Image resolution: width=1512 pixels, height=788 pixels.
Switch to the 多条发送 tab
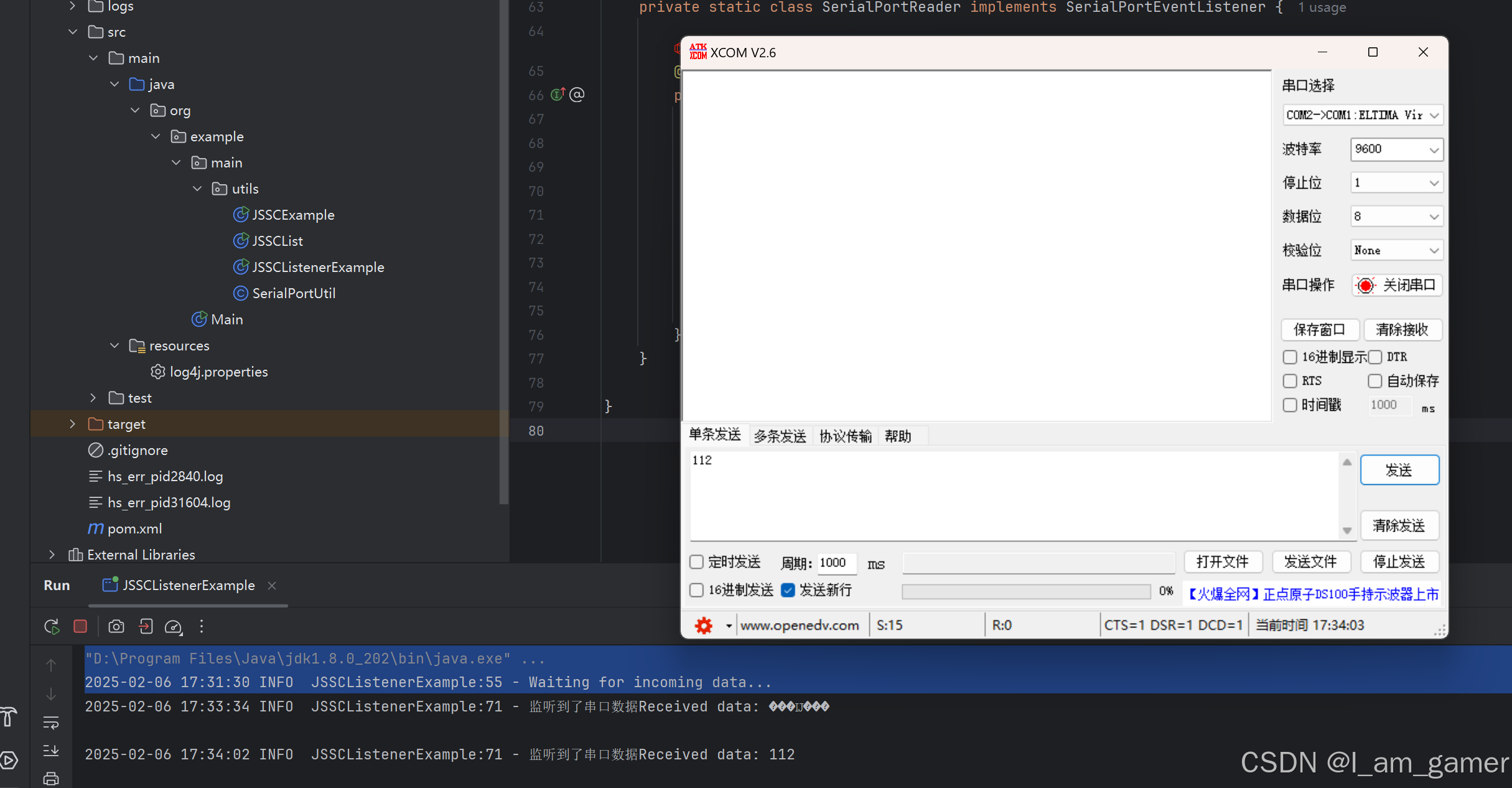[780, 436]
